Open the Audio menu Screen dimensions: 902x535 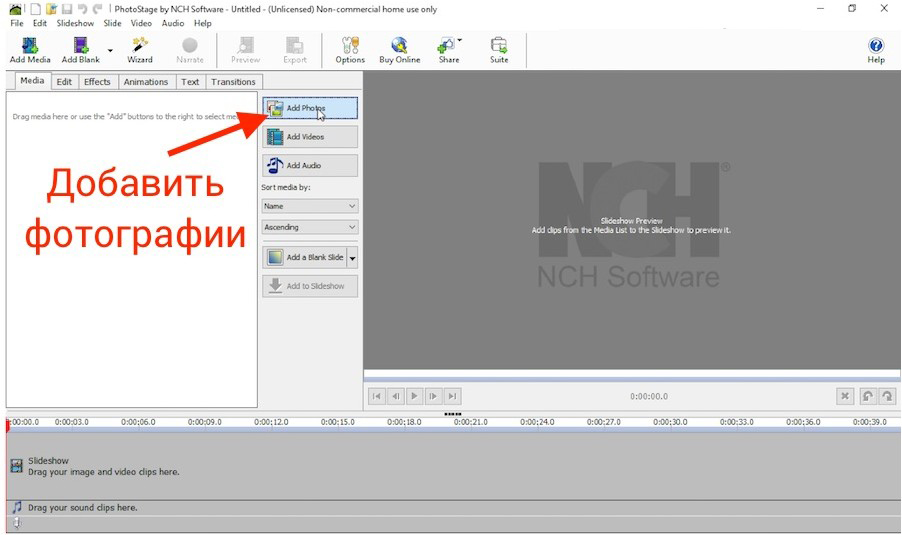pos(173,23)
